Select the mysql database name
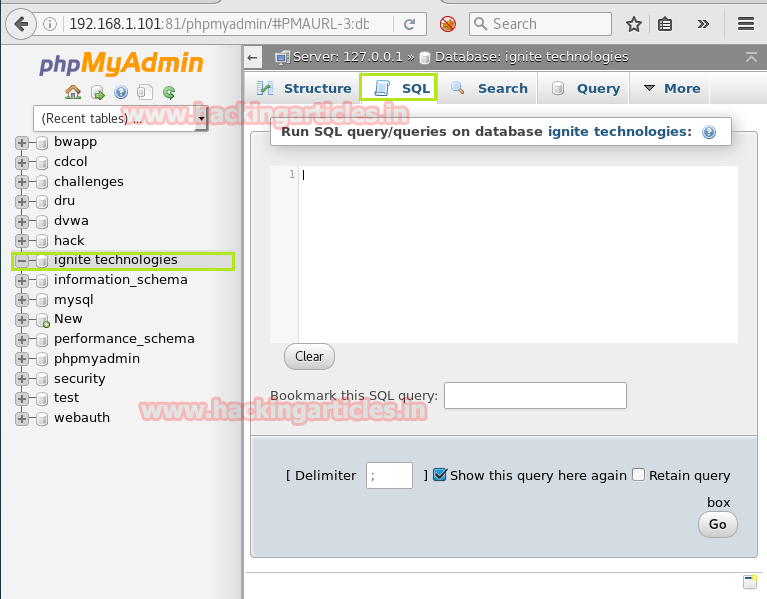The height and width of the screenshot is (599, 767). click(x=73, y=300)
